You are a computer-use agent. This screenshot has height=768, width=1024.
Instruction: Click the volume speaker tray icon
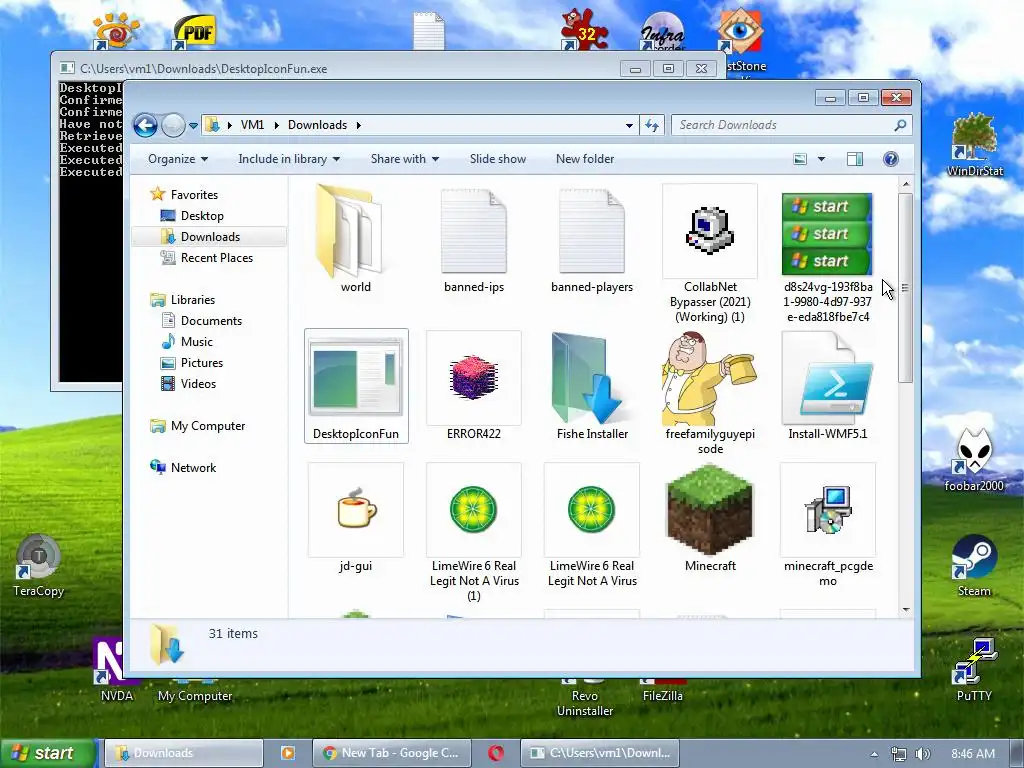923,754
